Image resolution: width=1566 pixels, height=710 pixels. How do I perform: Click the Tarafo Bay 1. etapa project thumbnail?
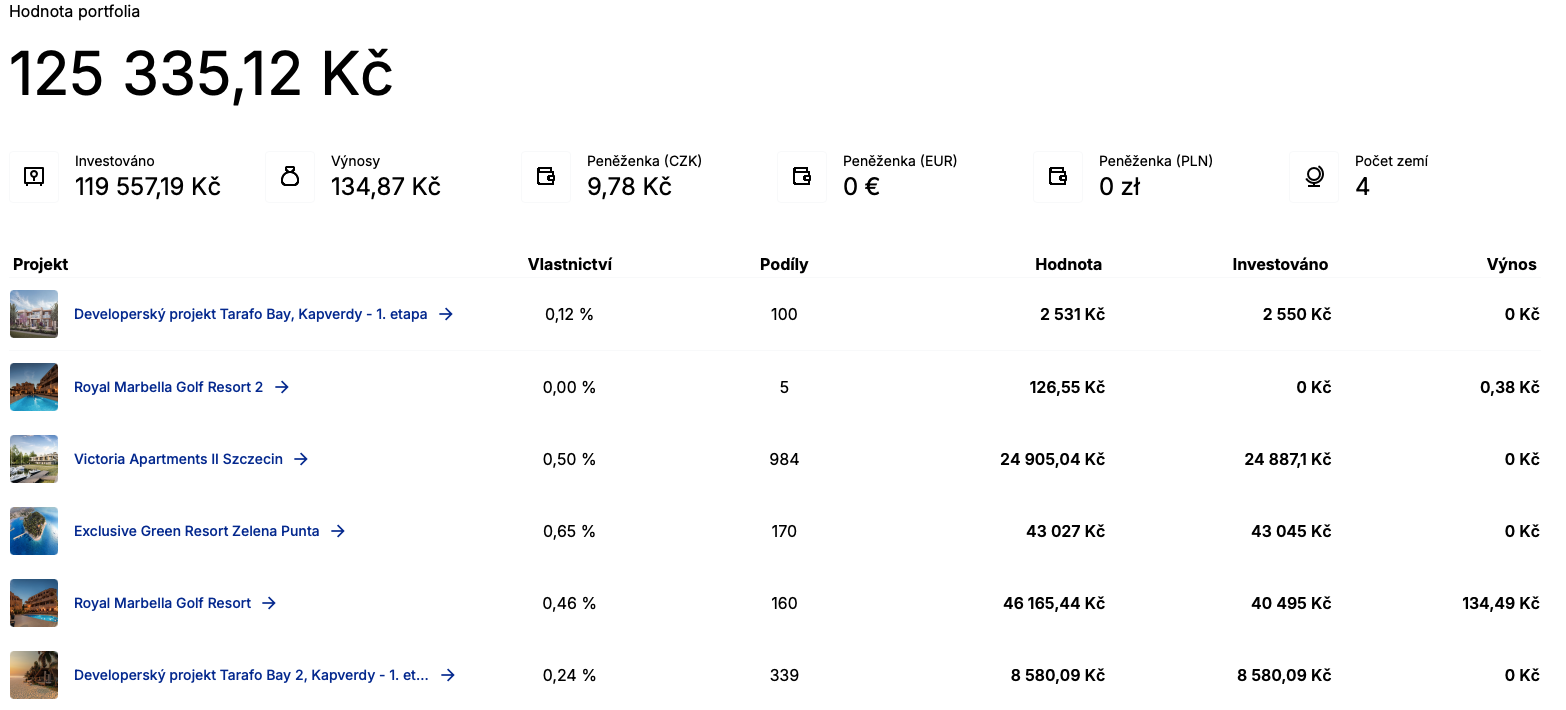coord(34,314)
